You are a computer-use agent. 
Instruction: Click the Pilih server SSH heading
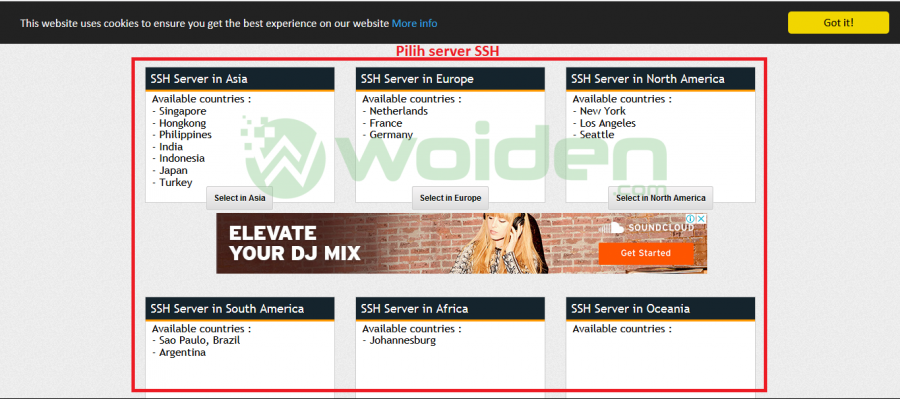tap(448, 51)
